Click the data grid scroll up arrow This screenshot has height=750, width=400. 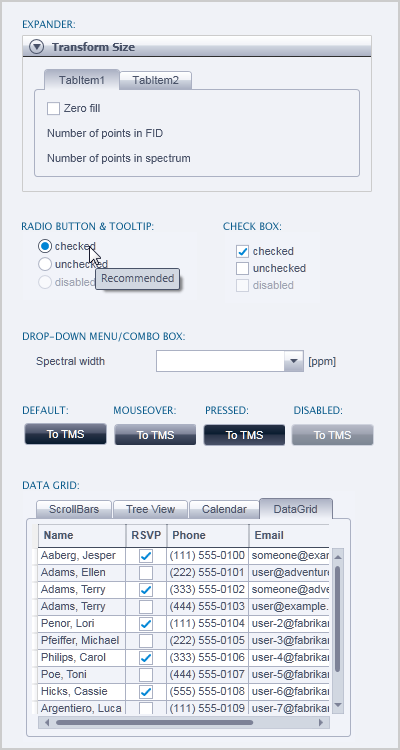click(338, 557)
